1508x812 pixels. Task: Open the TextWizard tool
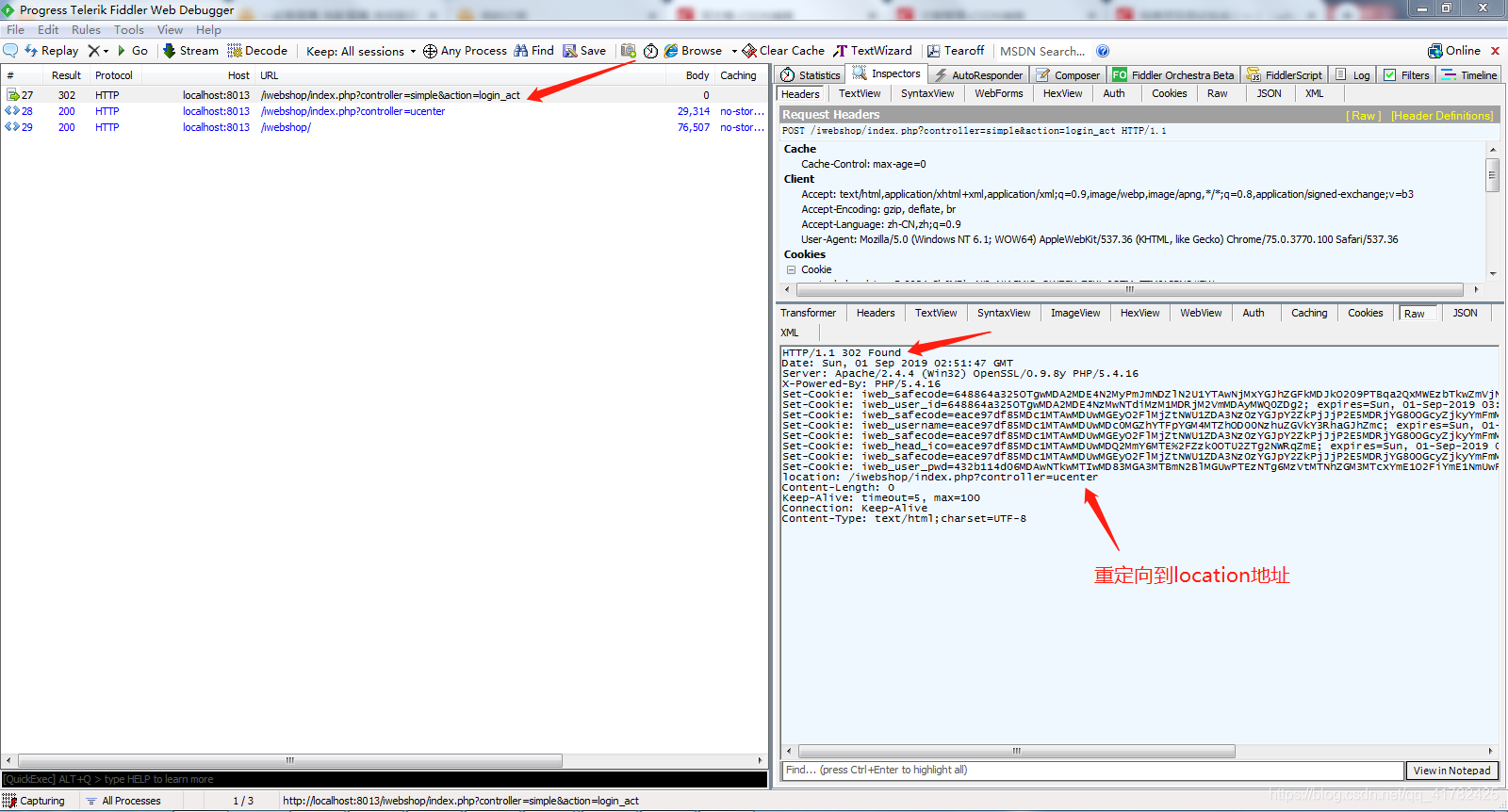tap(873, 51)
